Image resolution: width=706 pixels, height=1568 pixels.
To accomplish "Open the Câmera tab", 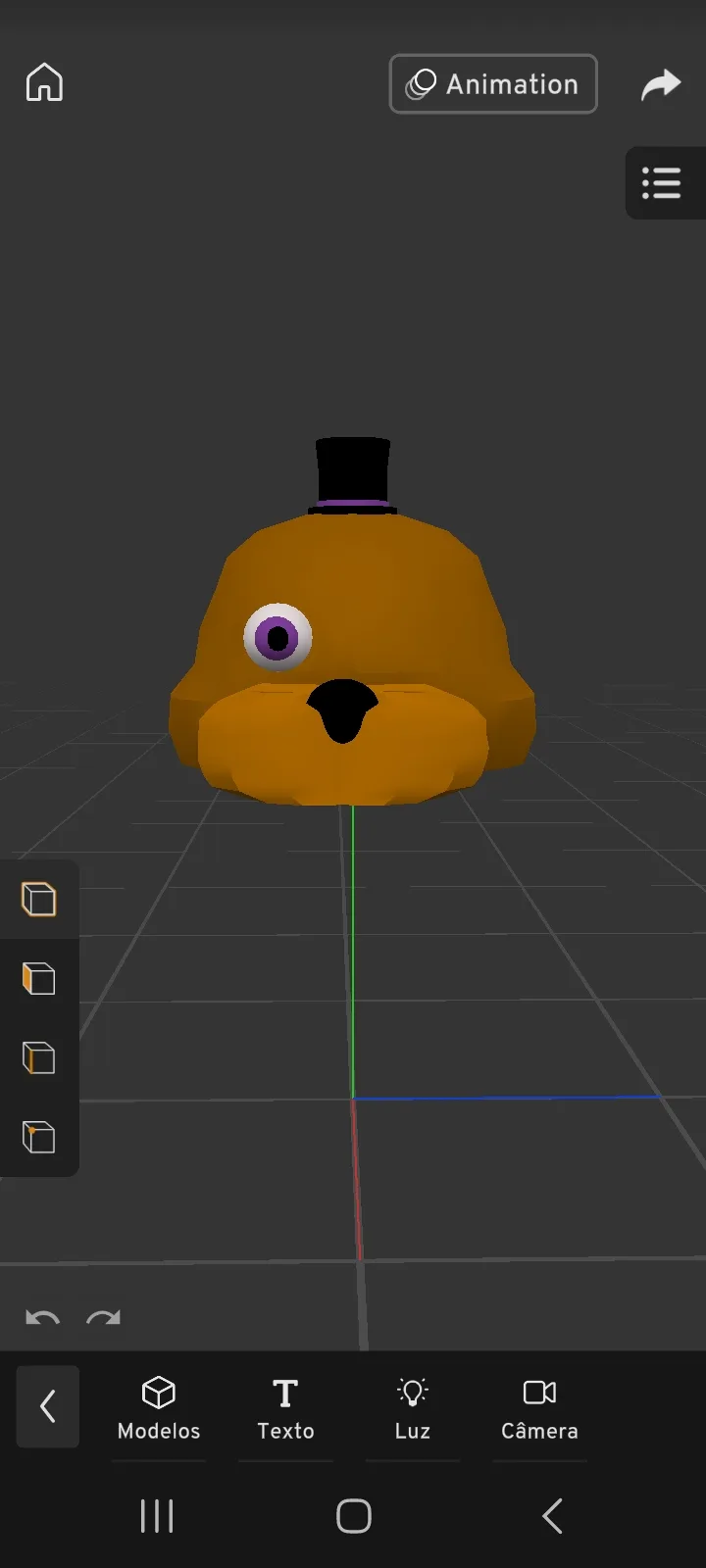I will point(539,1408).
